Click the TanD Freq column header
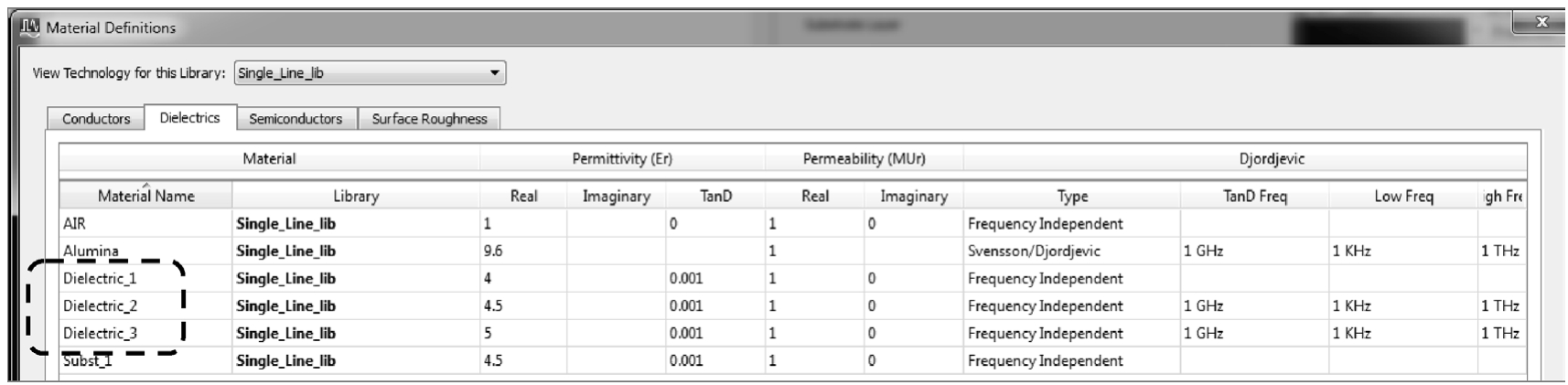 click(x=1254, y=196)
